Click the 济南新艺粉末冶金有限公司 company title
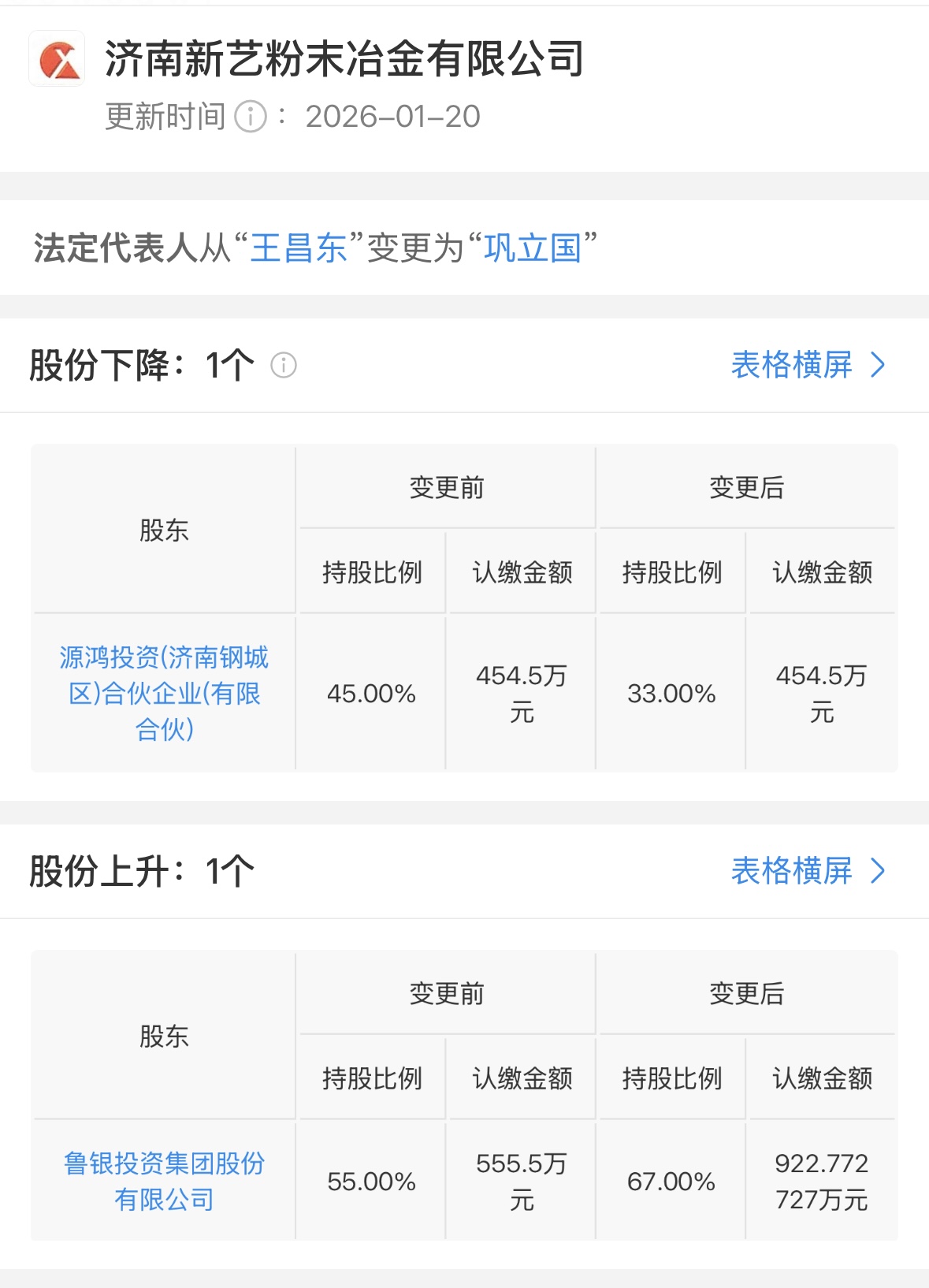Screen dimensions: 929x1288 (344, 59)
